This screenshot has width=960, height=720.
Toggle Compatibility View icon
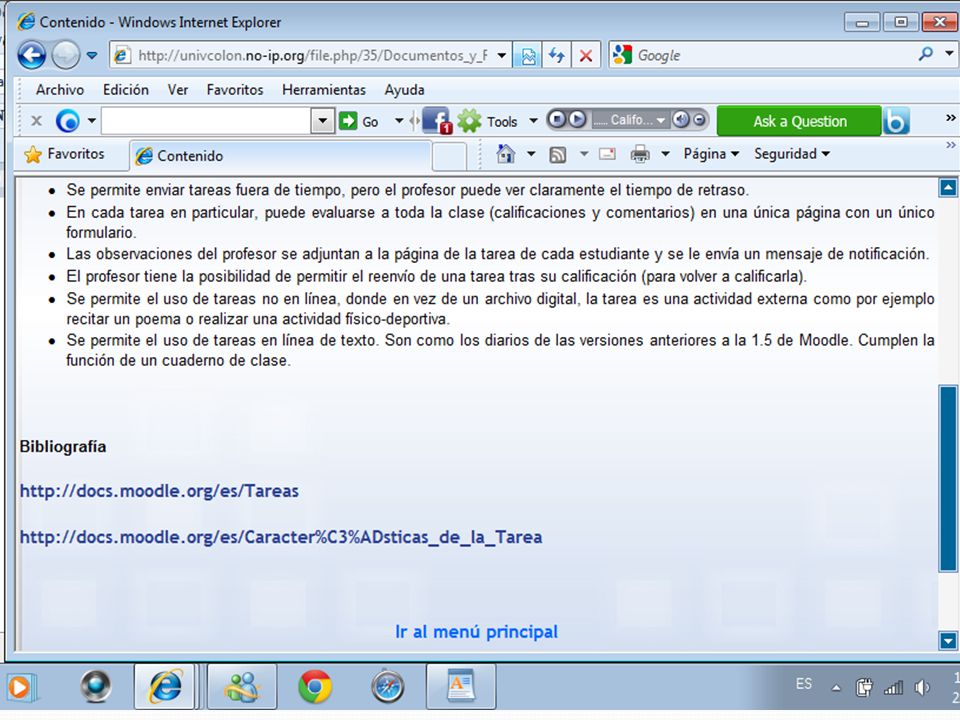[528, 56]
